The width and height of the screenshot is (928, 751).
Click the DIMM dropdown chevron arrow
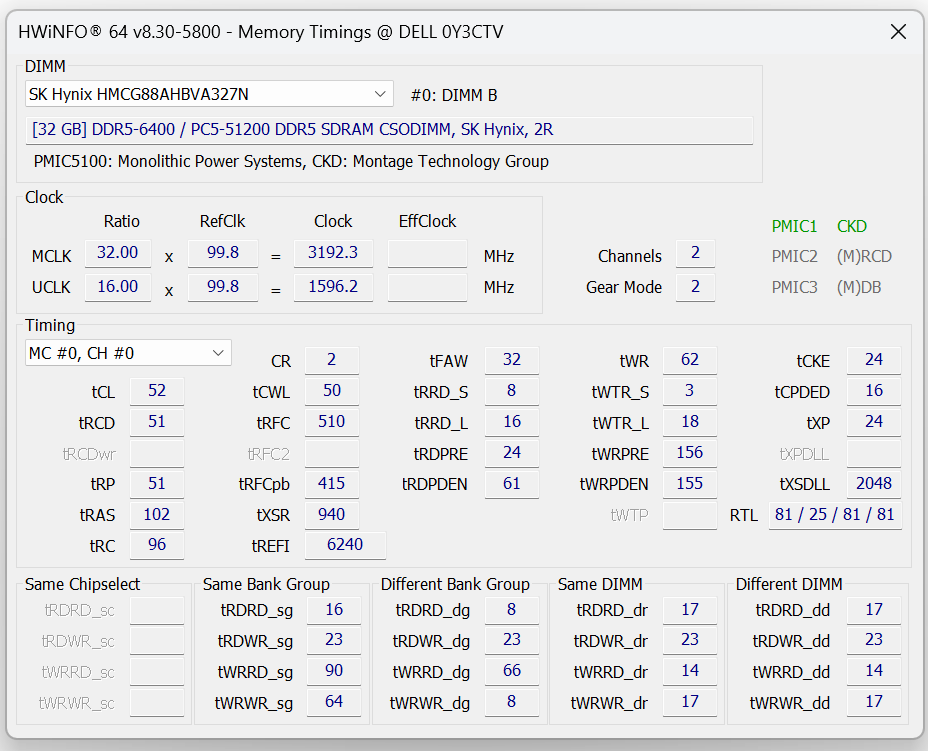[380, 94]
